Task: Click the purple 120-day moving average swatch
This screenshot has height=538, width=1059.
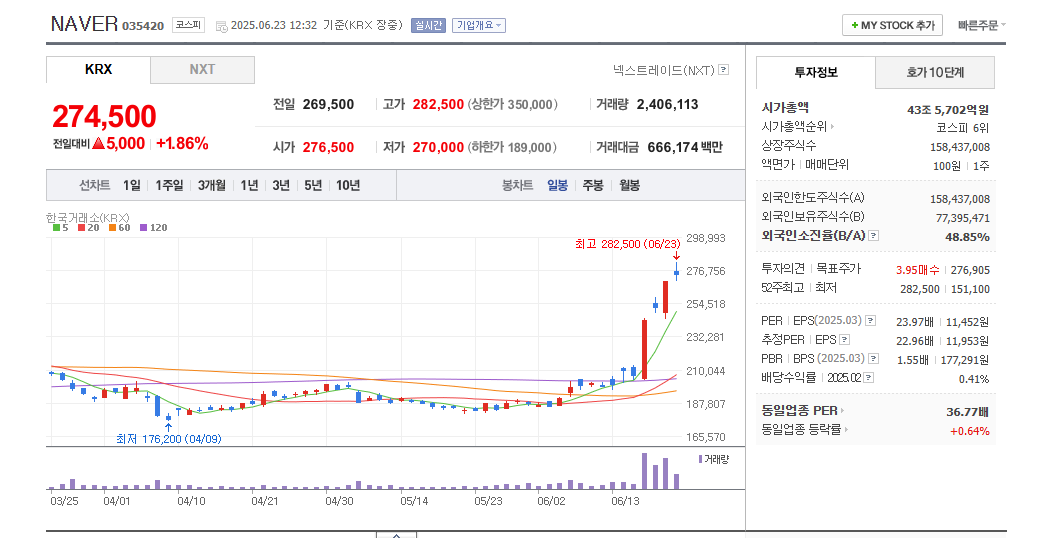Action: tap(143, 227)
